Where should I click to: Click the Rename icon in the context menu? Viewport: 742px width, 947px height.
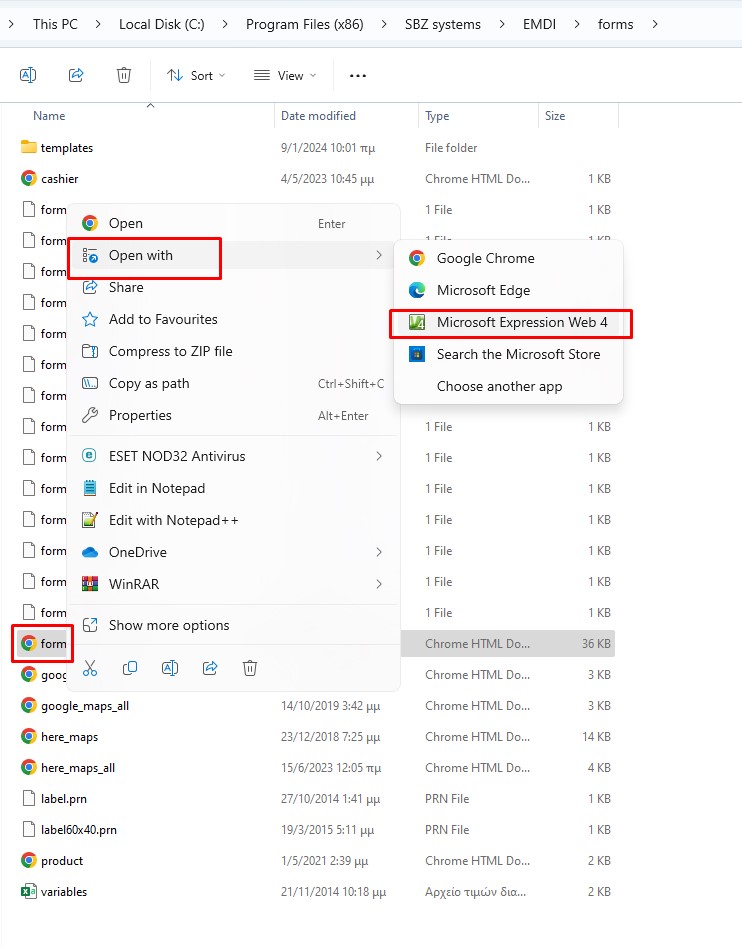170,668
